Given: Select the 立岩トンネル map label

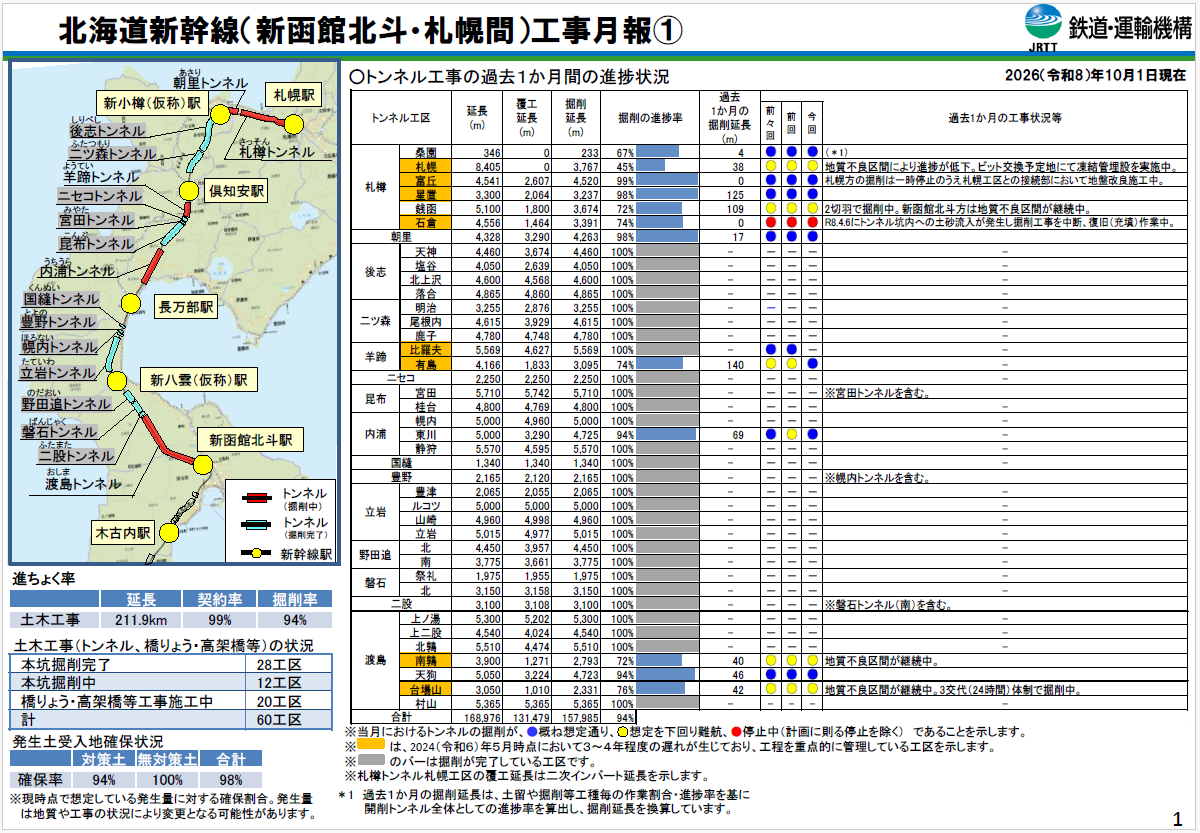Looking at the screenshot, I should point(58,372).
